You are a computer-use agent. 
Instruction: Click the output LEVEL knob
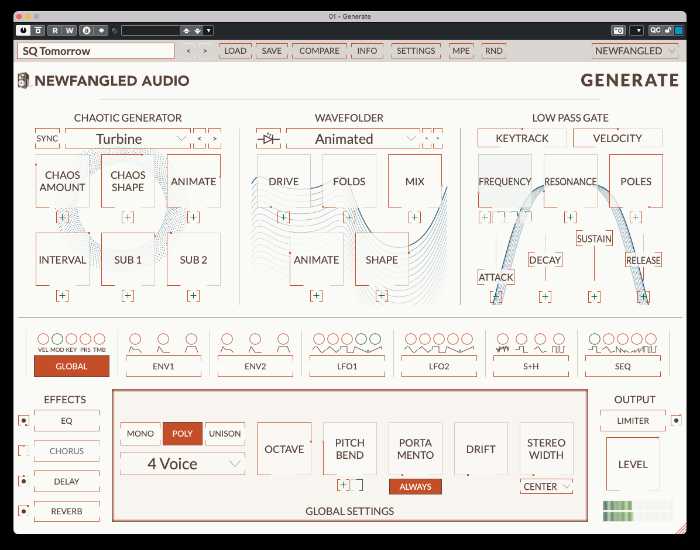(633, 464)
